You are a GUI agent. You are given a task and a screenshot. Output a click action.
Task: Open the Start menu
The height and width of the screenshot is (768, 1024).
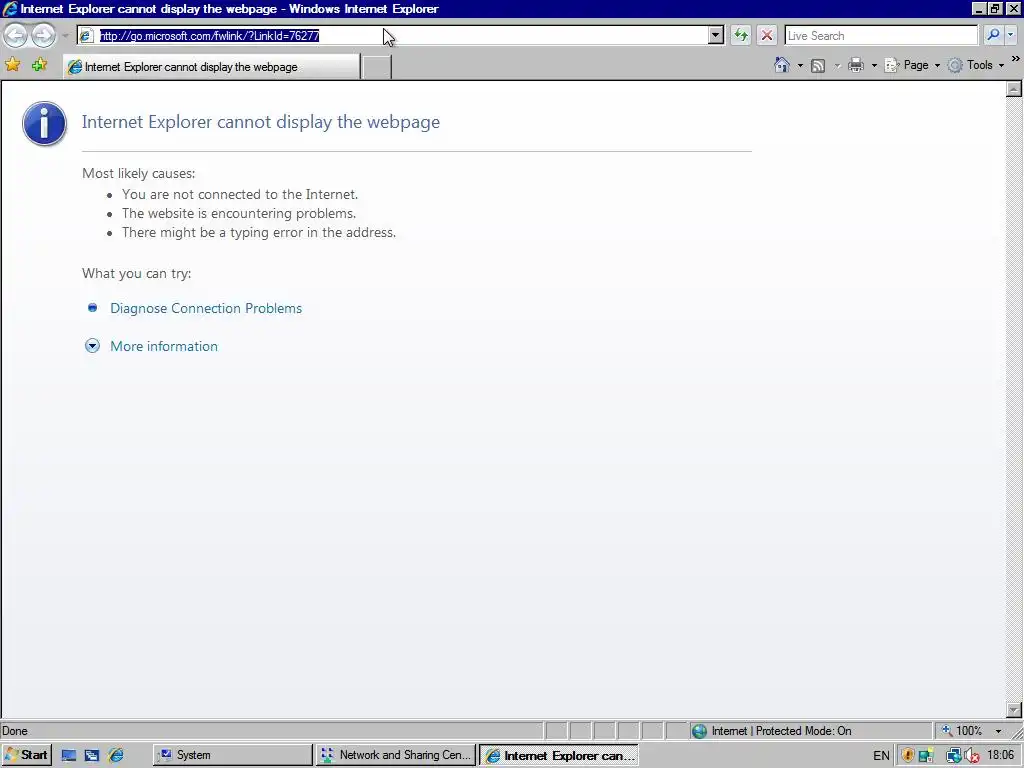pyautogui.click(x=25, y=755)
